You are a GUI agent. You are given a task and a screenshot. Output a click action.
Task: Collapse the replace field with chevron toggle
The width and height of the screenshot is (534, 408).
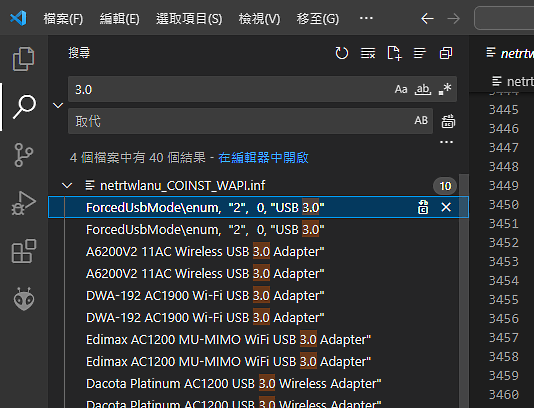(58, 105)
